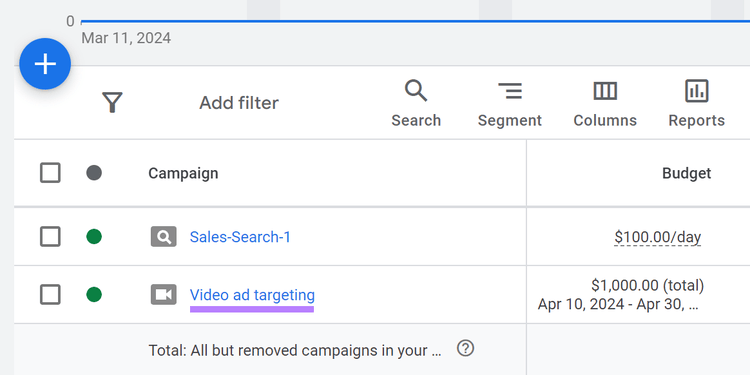Sort by the Budget column header
Screen dimensions: 750x375
point(686,173)
